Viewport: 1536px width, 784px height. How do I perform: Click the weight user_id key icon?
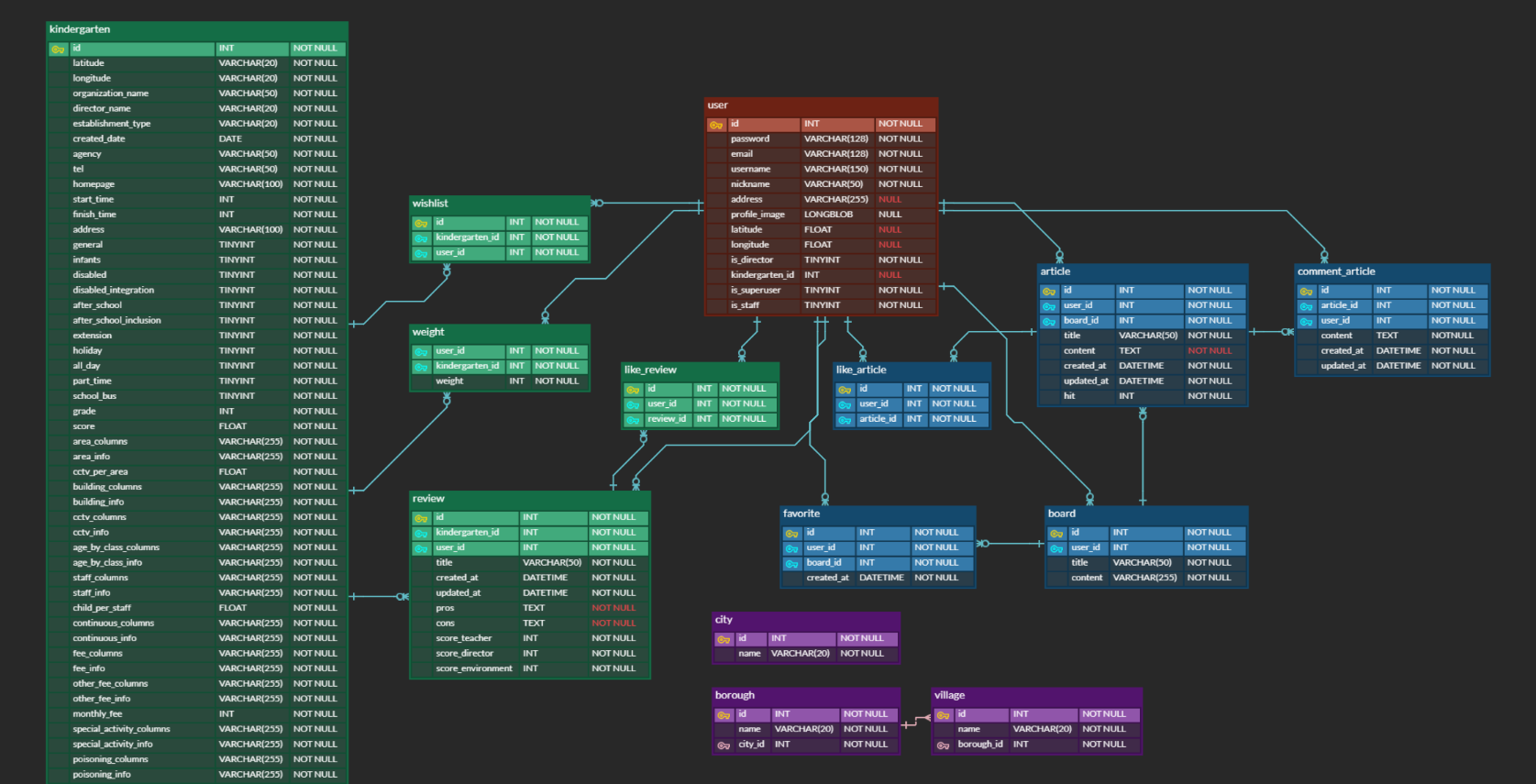(421, 351)
